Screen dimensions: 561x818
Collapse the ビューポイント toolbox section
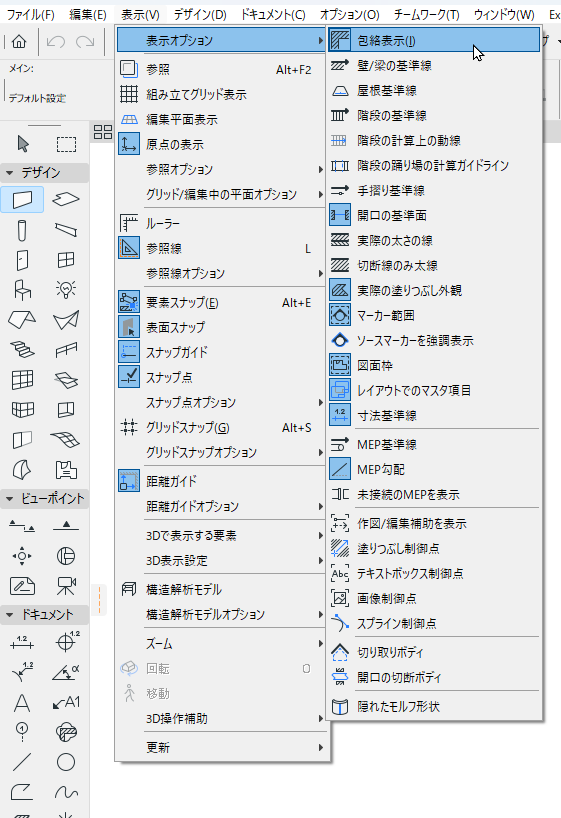(9, 499)
